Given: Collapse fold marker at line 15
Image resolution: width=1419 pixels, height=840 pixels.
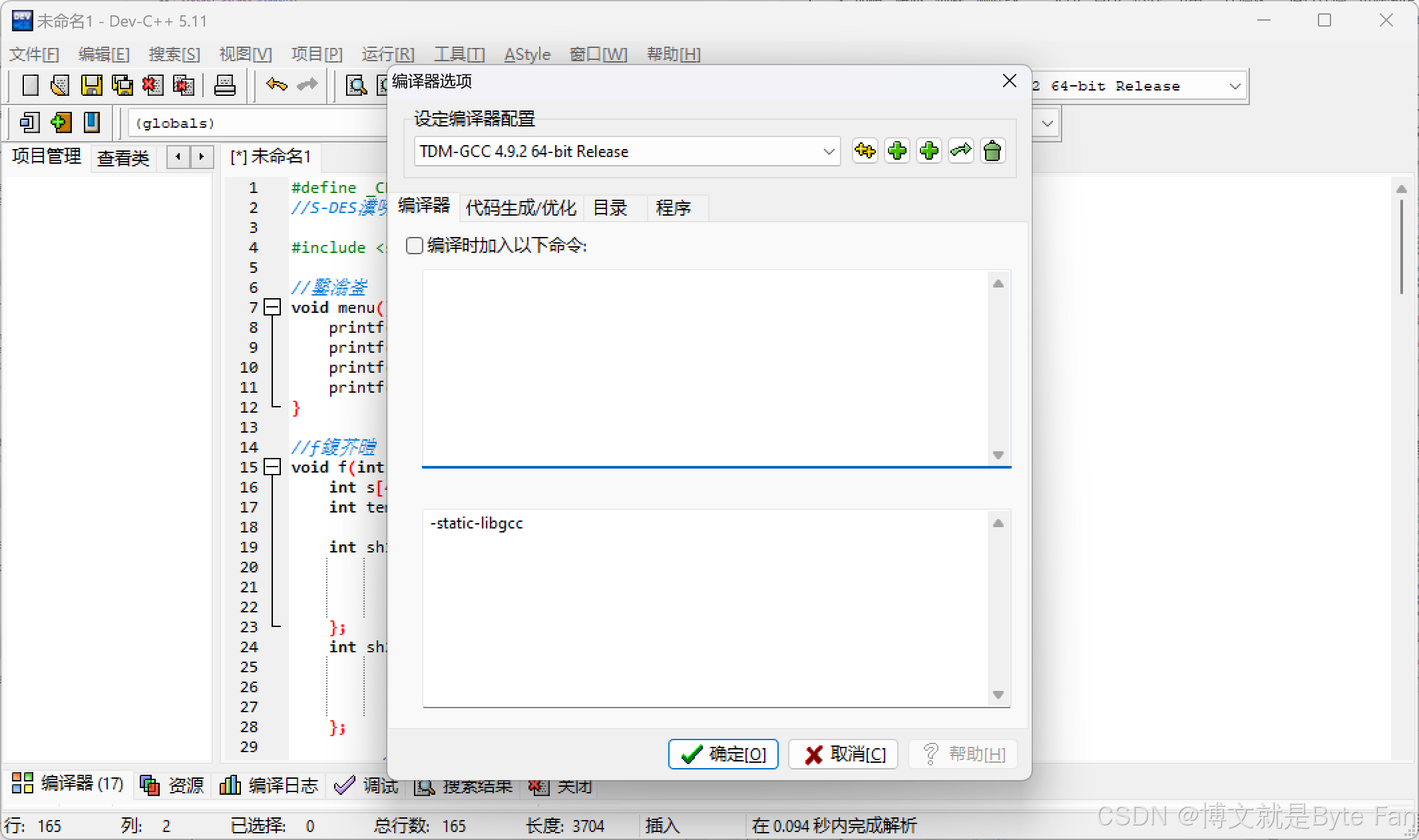Looking at the screenshot, I should pyautogui.click(x=272, y=467).
